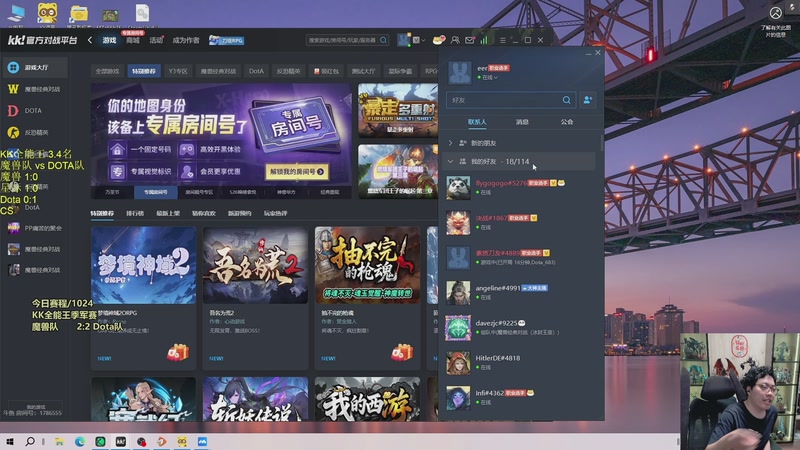Switch to the 最新上架 list tab

(x=168, y=213)
